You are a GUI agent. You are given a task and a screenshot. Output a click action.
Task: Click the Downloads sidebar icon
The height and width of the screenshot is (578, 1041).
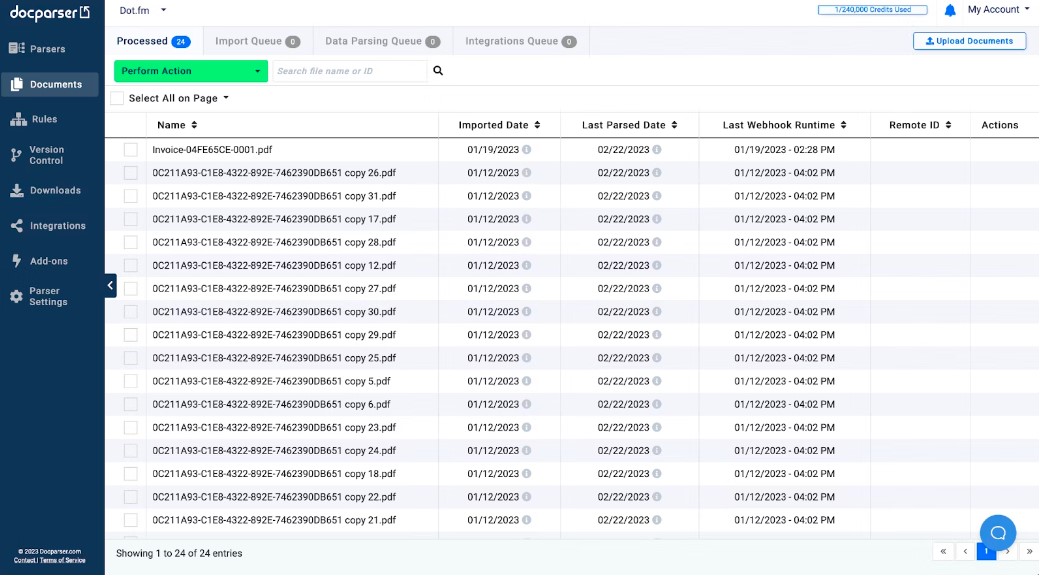coord(17,190)
